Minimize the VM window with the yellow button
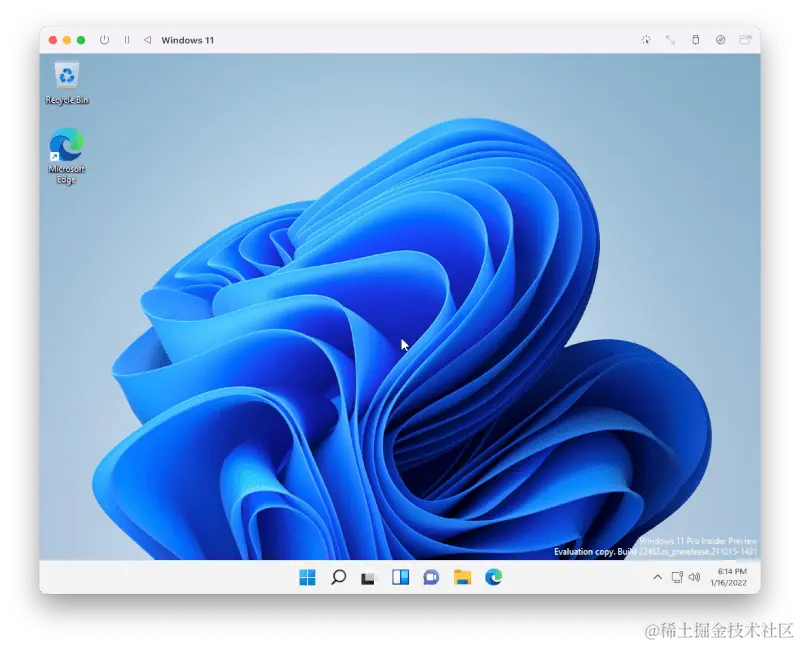800x646 pixels. [67, 40]
